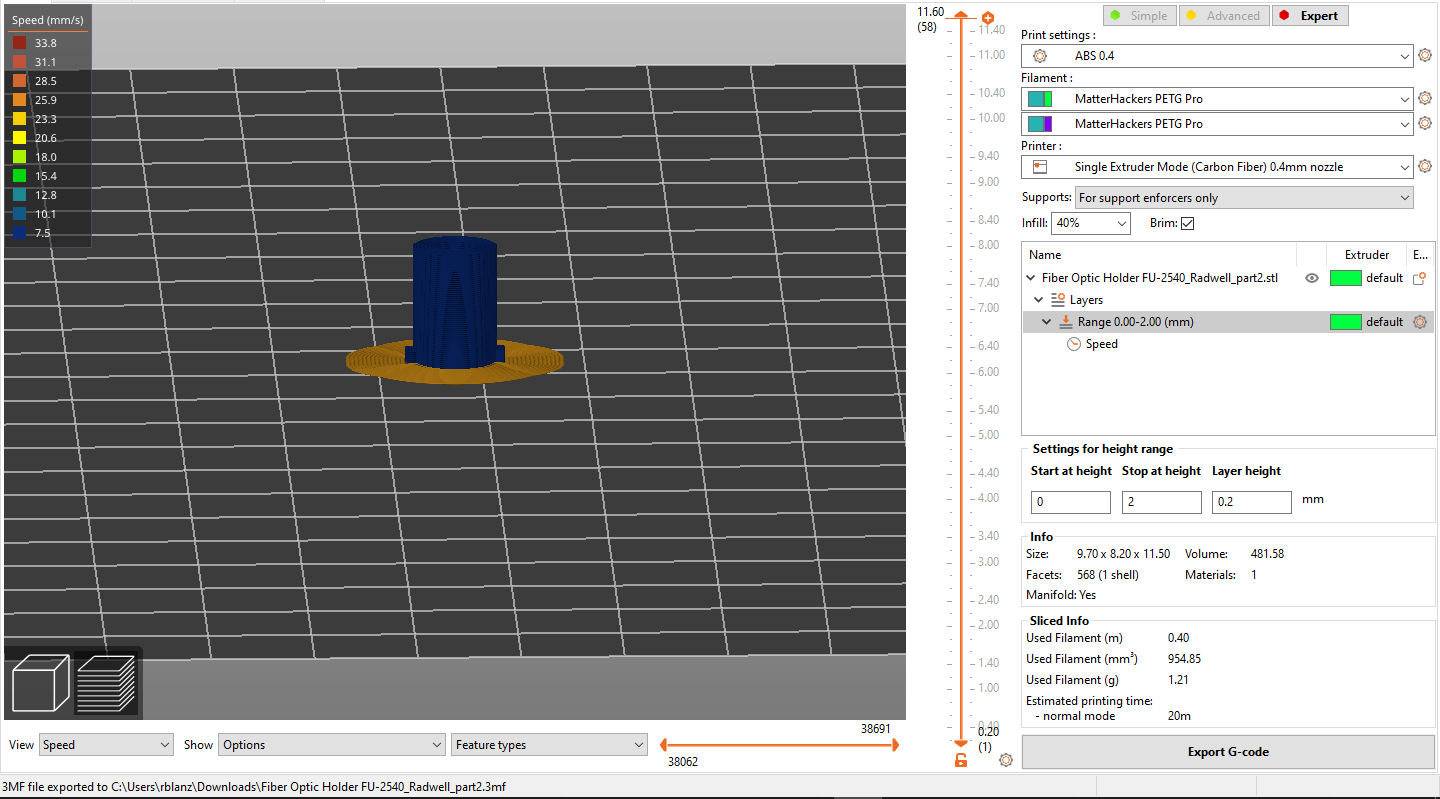
Task: Uncheck the Brim checkbox
Action: pos(1190,223)
